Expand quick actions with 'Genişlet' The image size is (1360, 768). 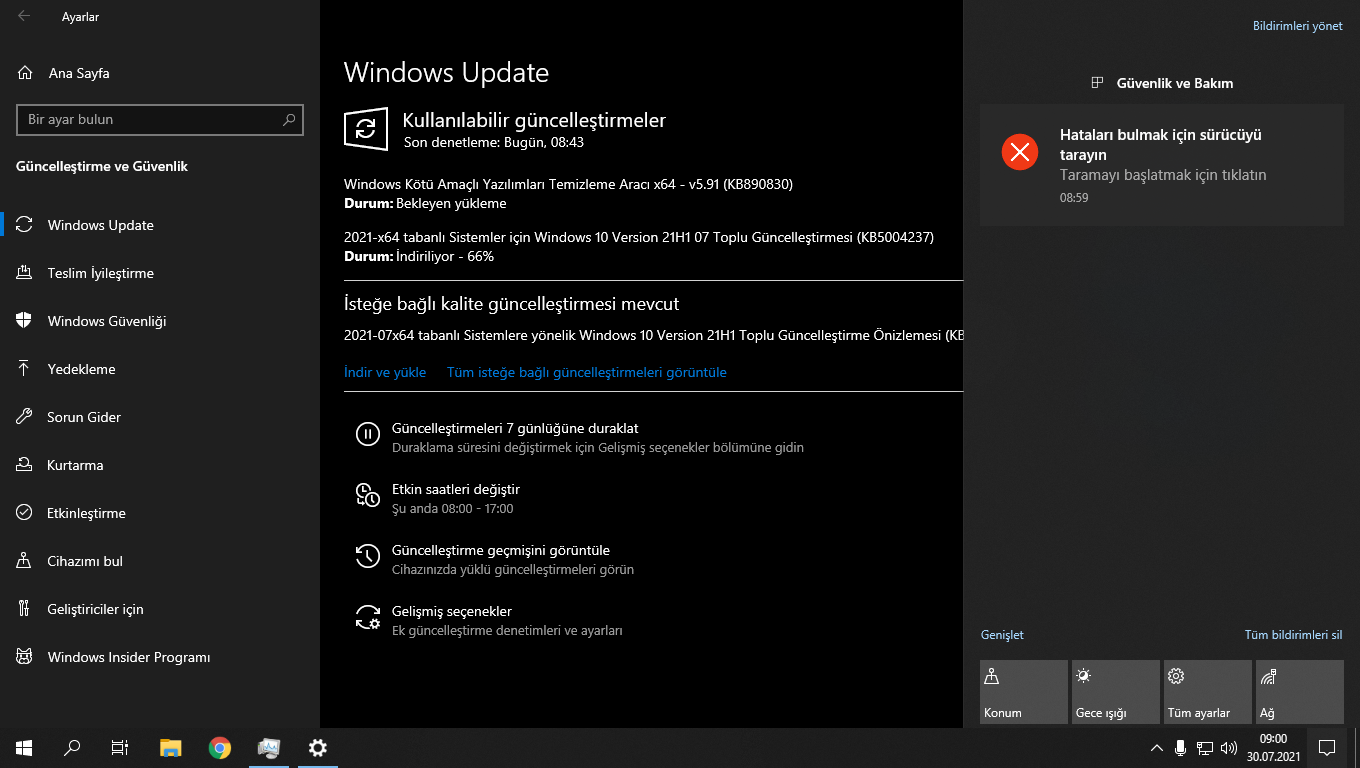pos(1002,635)
